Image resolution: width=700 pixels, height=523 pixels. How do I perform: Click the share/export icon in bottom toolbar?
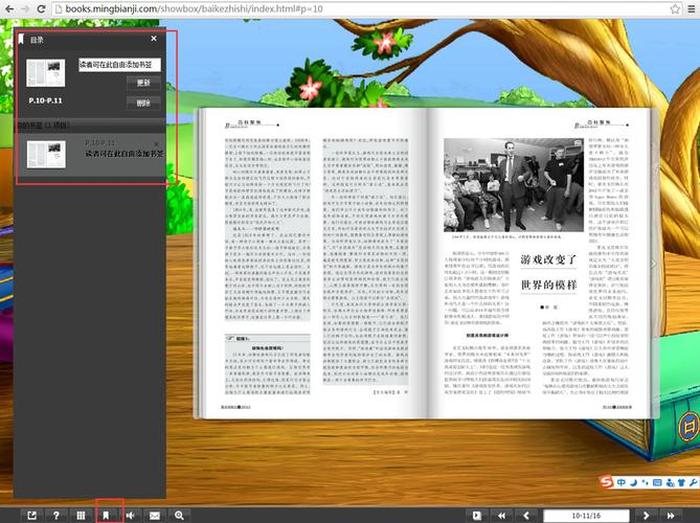coord(31,515)
